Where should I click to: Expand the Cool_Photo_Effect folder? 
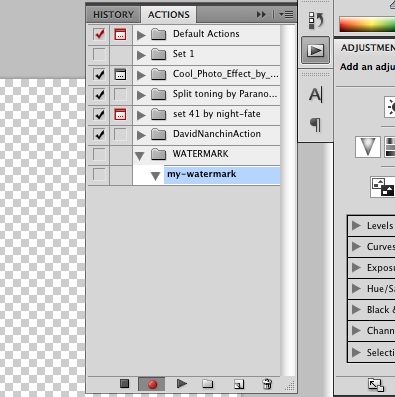[141, 75]
